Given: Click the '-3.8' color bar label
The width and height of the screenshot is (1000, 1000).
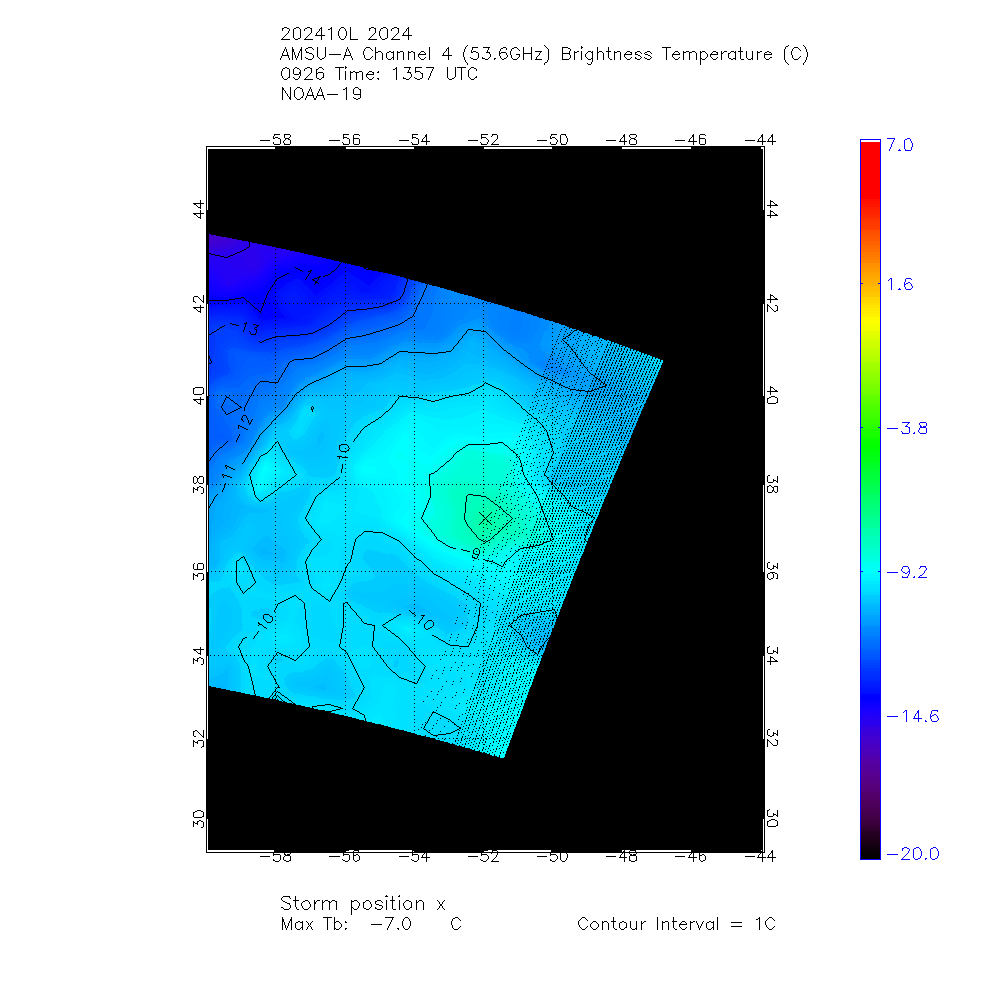Looking at the screenshot, I should coord(907,428).
